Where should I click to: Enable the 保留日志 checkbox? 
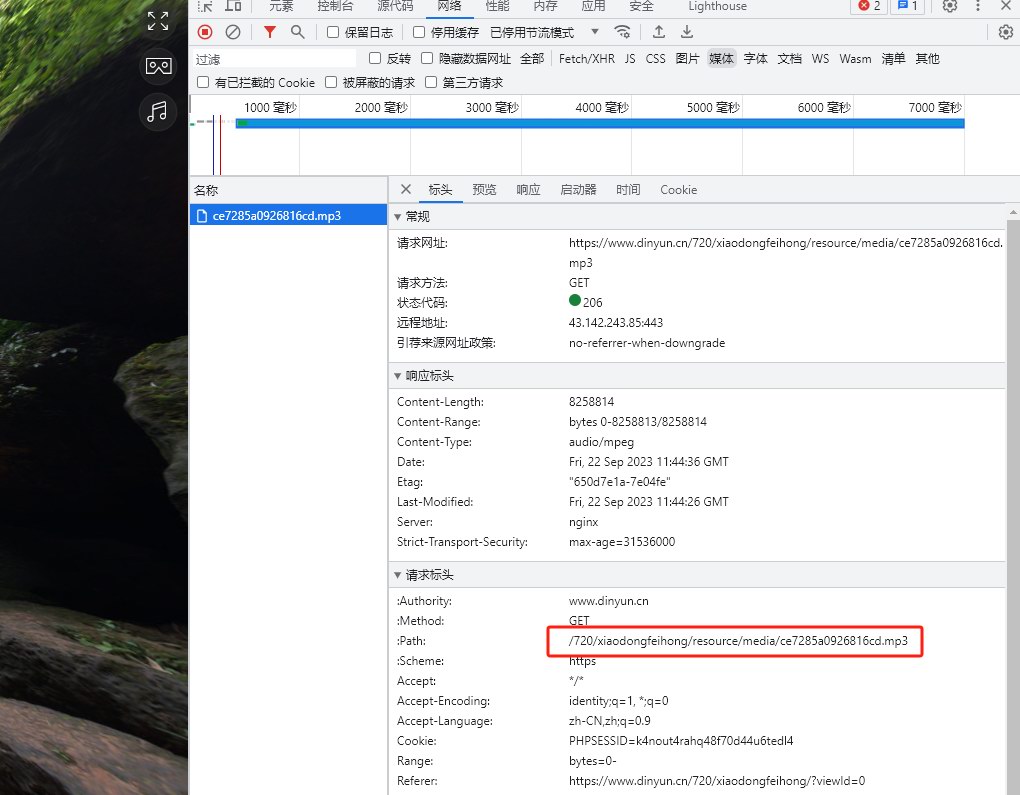pos(331,31)
